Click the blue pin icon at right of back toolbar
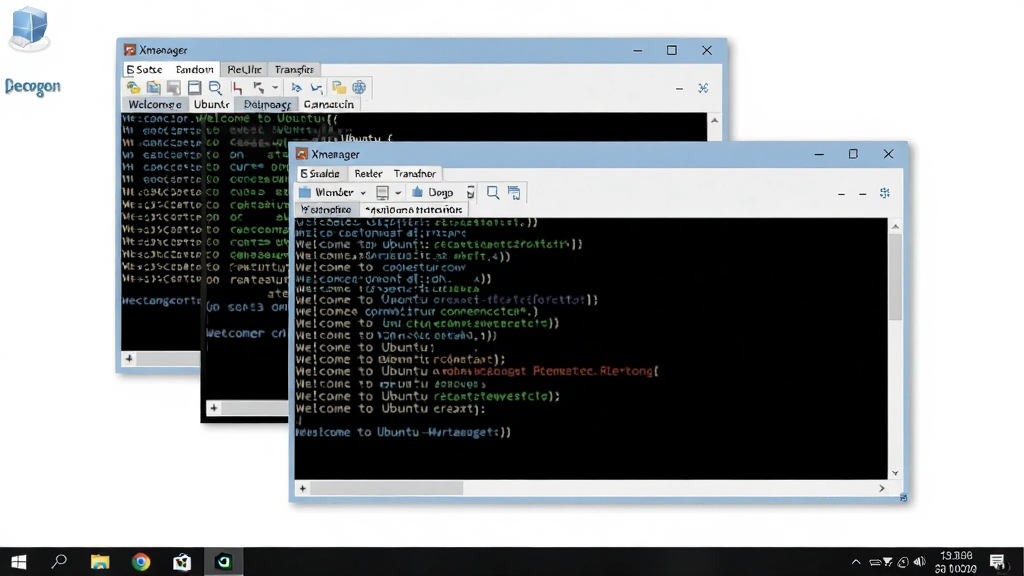The height and width of the screenshot is (576, 1024). pos(703,88)
